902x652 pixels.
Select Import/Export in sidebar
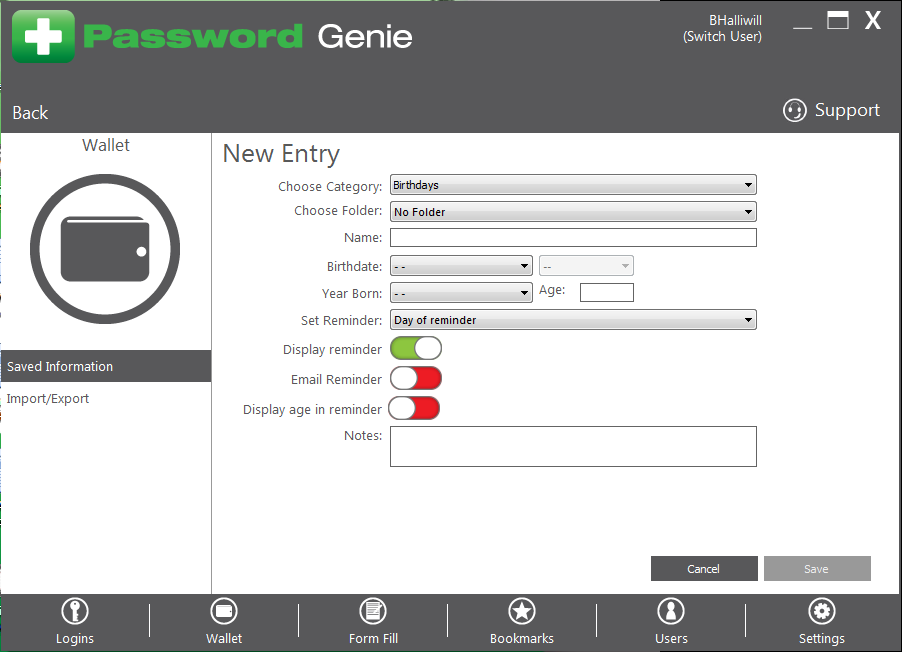click(x=48, y=398)
